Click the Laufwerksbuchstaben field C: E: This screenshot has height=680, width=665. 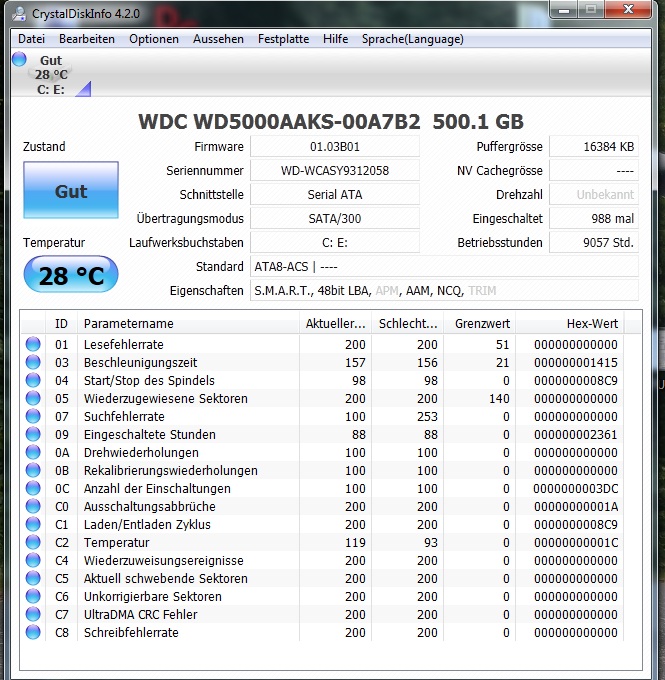tap(335, 242)
